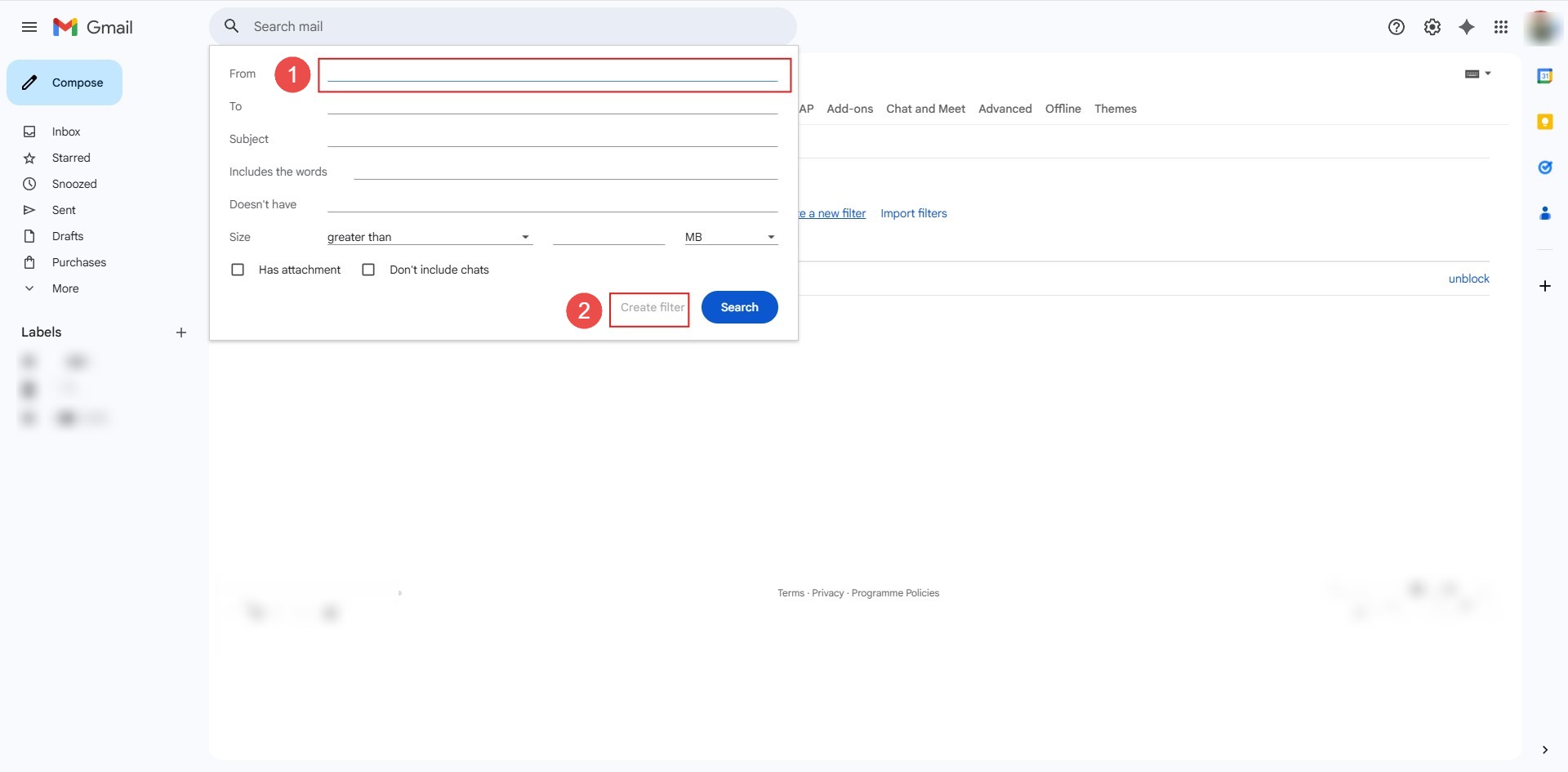Switch to the Advanced settings tab
Screen dimensions: 1568x772
[1004, 109]
